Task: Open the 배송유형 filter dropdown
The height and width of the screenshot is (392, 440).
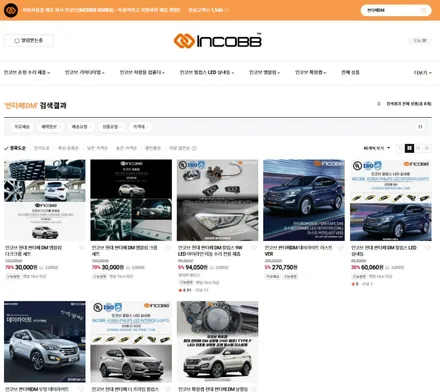Action: [81, 127]
